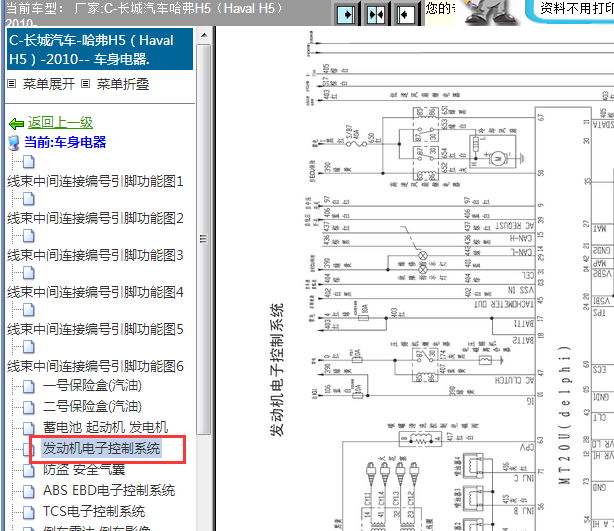Follow the 返回上一级 link
614x531 pixels.
point(60,123)
